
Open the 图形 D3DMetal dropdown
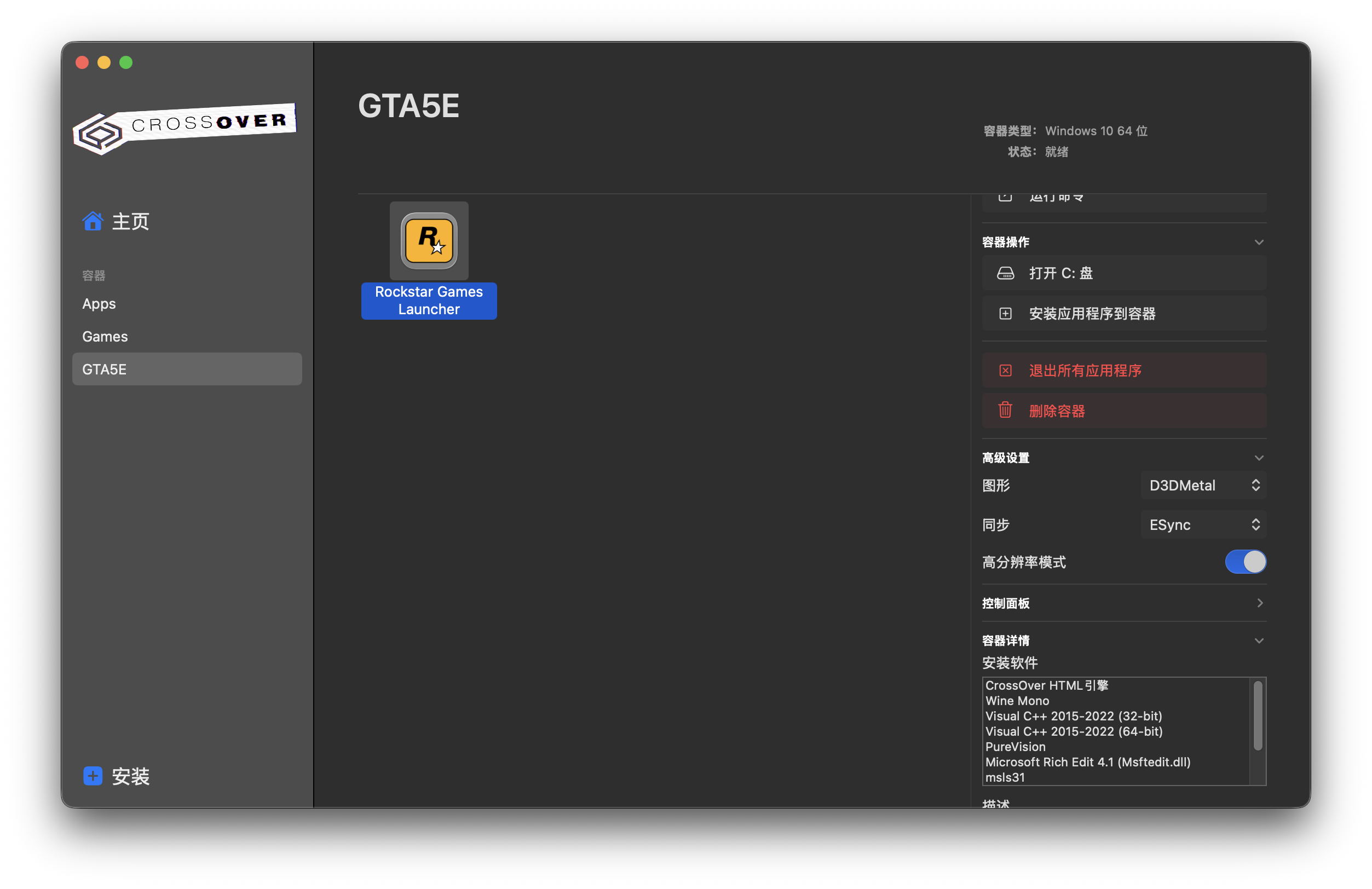click(x=1204, y=486)
